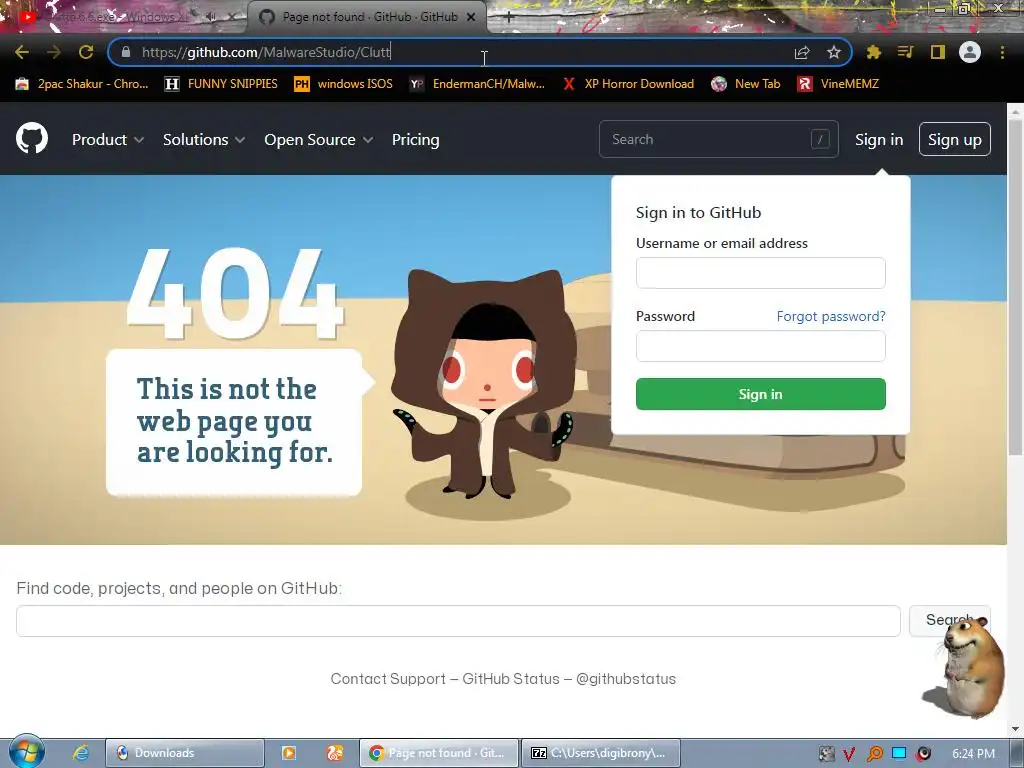Click the Sign up button
The image size is (1024, 768).
tap(955, 140)
